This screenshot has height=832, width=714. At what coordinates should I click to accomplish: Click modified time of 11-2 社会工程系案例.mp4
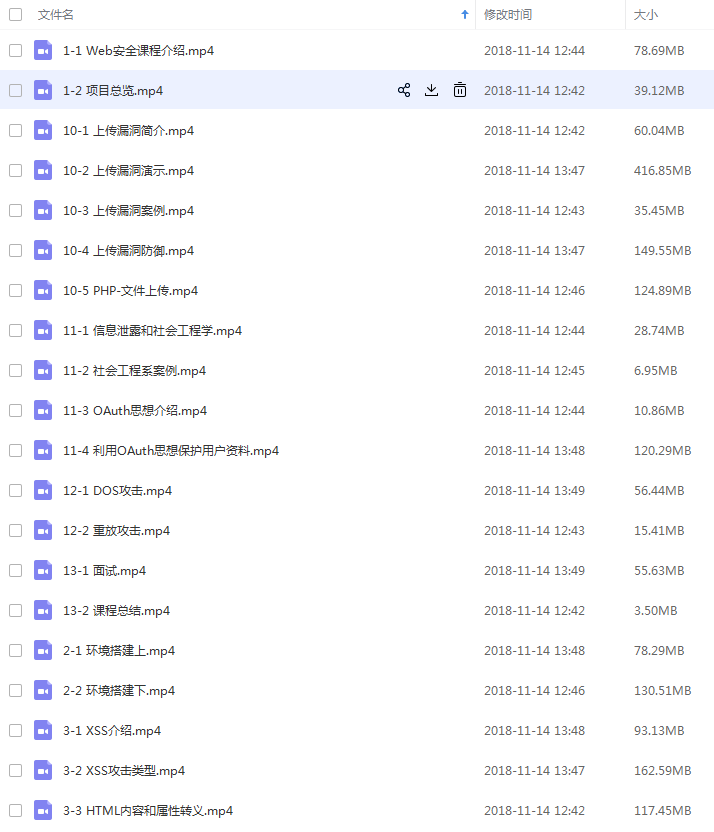(534, 371)
